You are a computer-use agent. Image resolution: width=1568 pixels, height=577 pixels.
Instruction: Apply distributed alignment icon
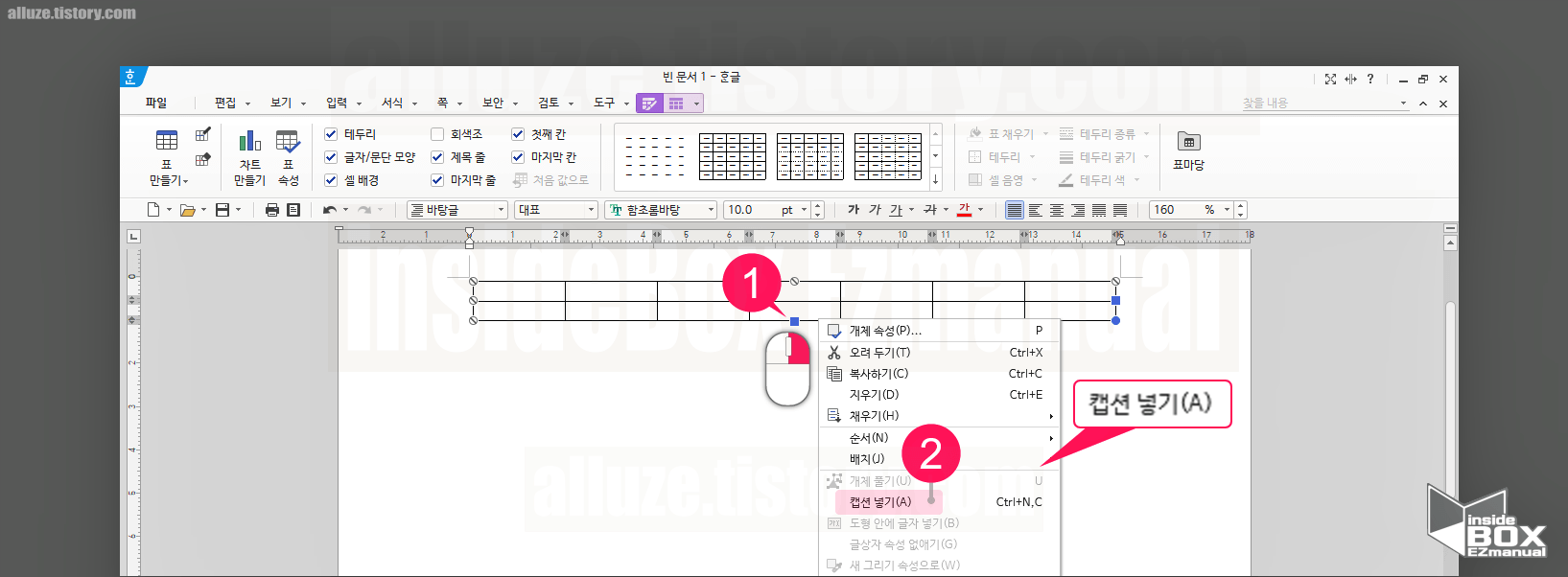pyautogui.click(x=1099, y=210)
